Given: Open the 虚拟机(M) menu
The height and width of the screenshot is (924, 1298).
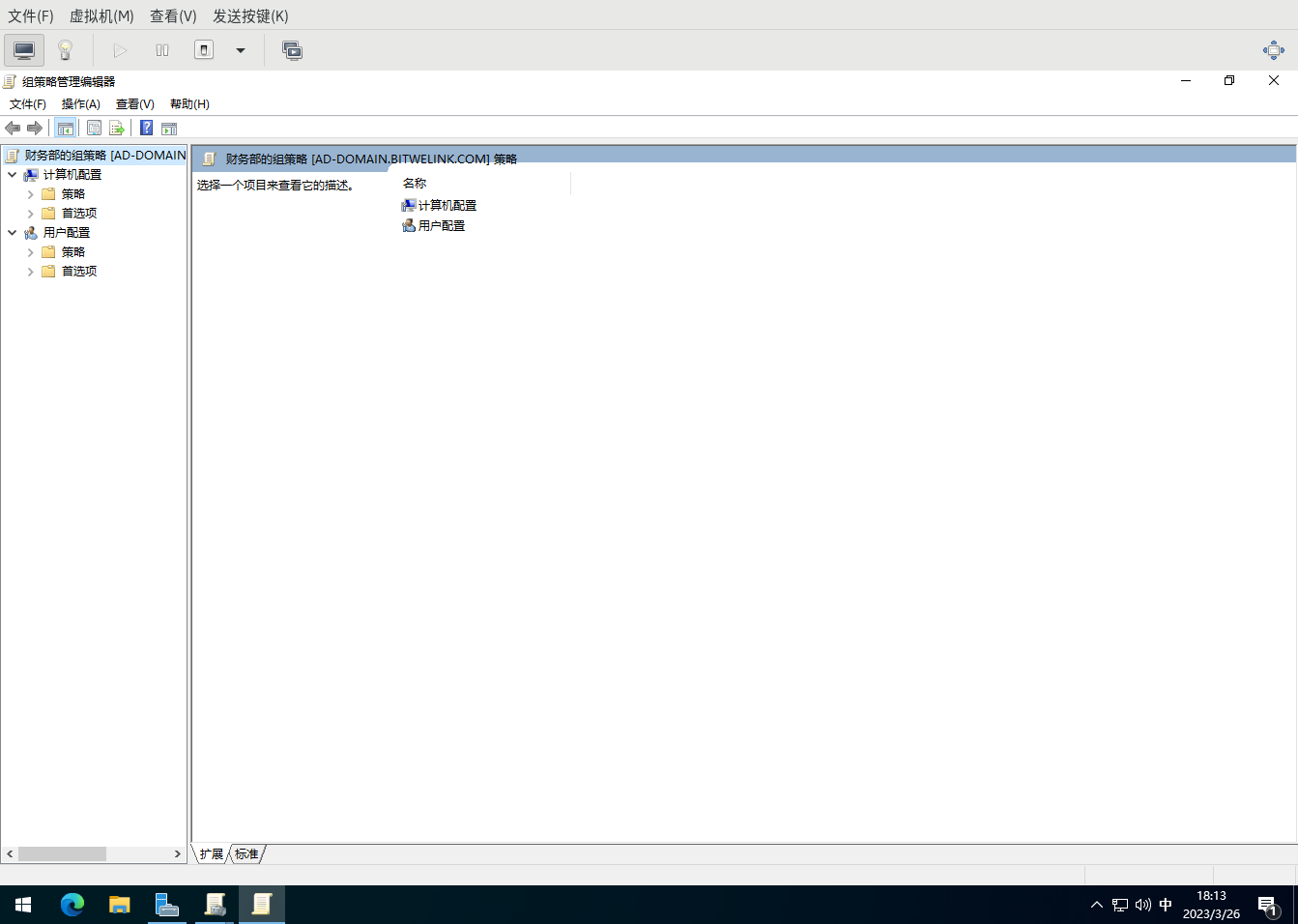Looking at the screenshot, I should coord(101,16).
